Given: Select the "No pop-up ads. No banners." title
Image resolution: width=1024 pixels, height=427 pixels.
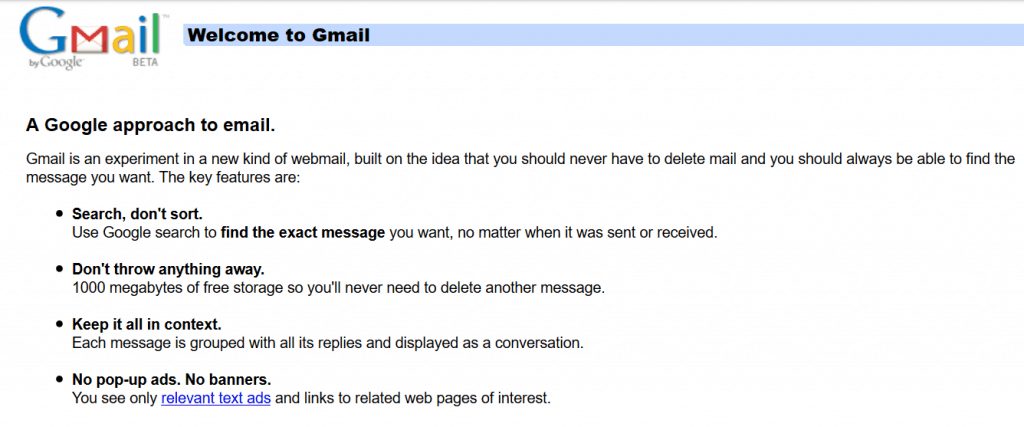Looking at the screenshot, I should click(171, 380).
